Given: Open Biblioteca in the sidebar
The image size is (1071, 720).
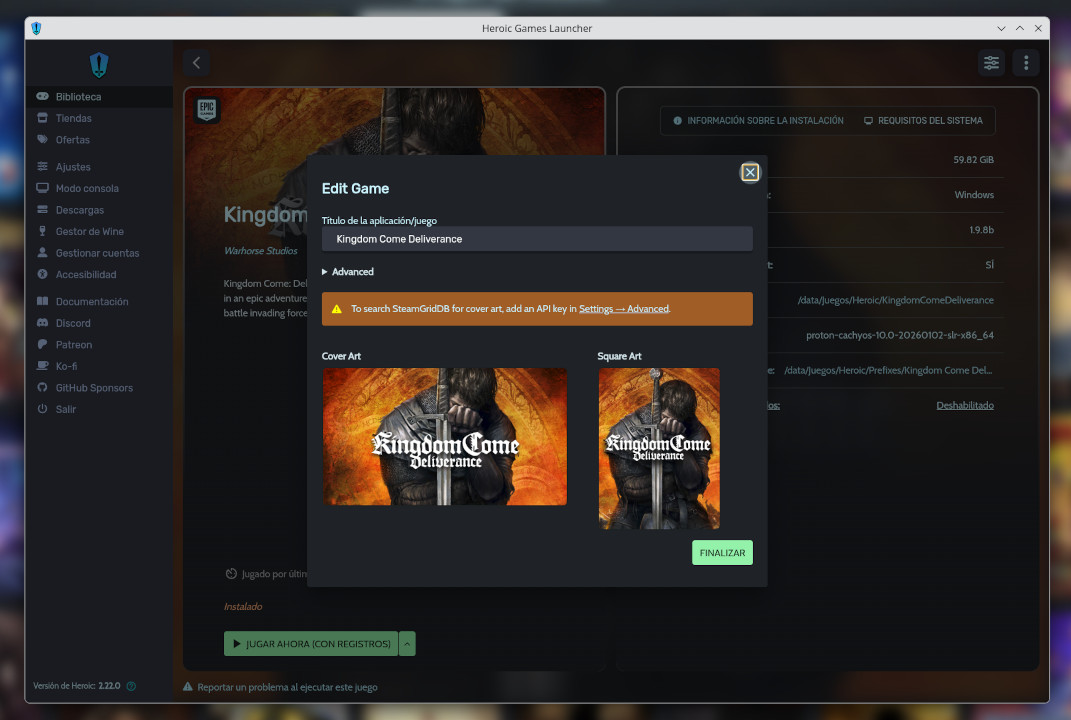Looking at the screenshot, I should pyautogui.click(x=98, y=97).
